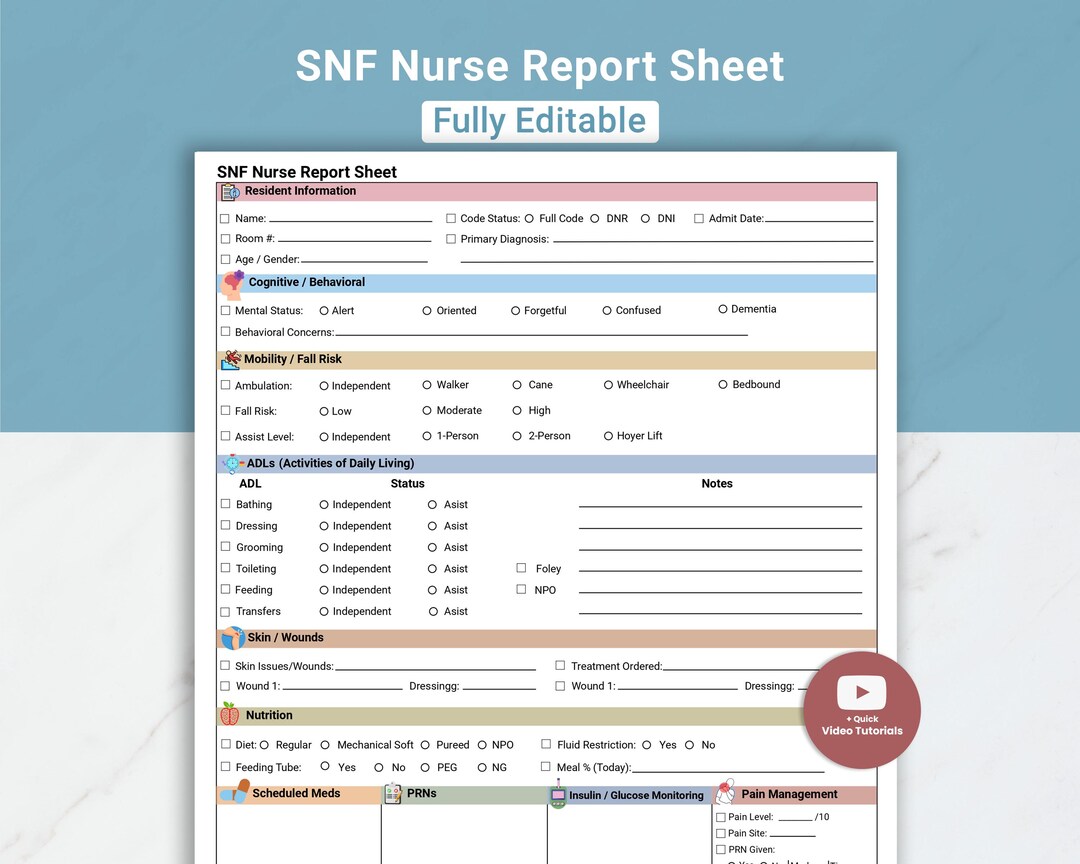Choose Wheelchair for Ambulation

click(608, 385)
